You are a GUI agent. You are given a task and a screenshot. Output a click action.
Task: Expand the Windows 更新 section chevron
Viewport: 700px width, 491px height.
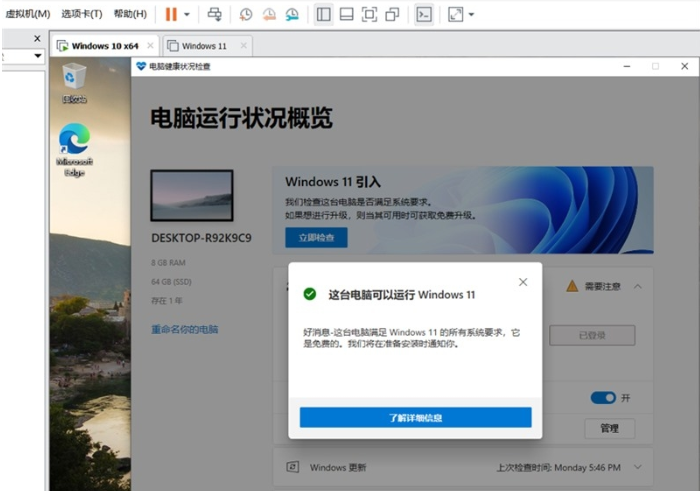(638, 467)
